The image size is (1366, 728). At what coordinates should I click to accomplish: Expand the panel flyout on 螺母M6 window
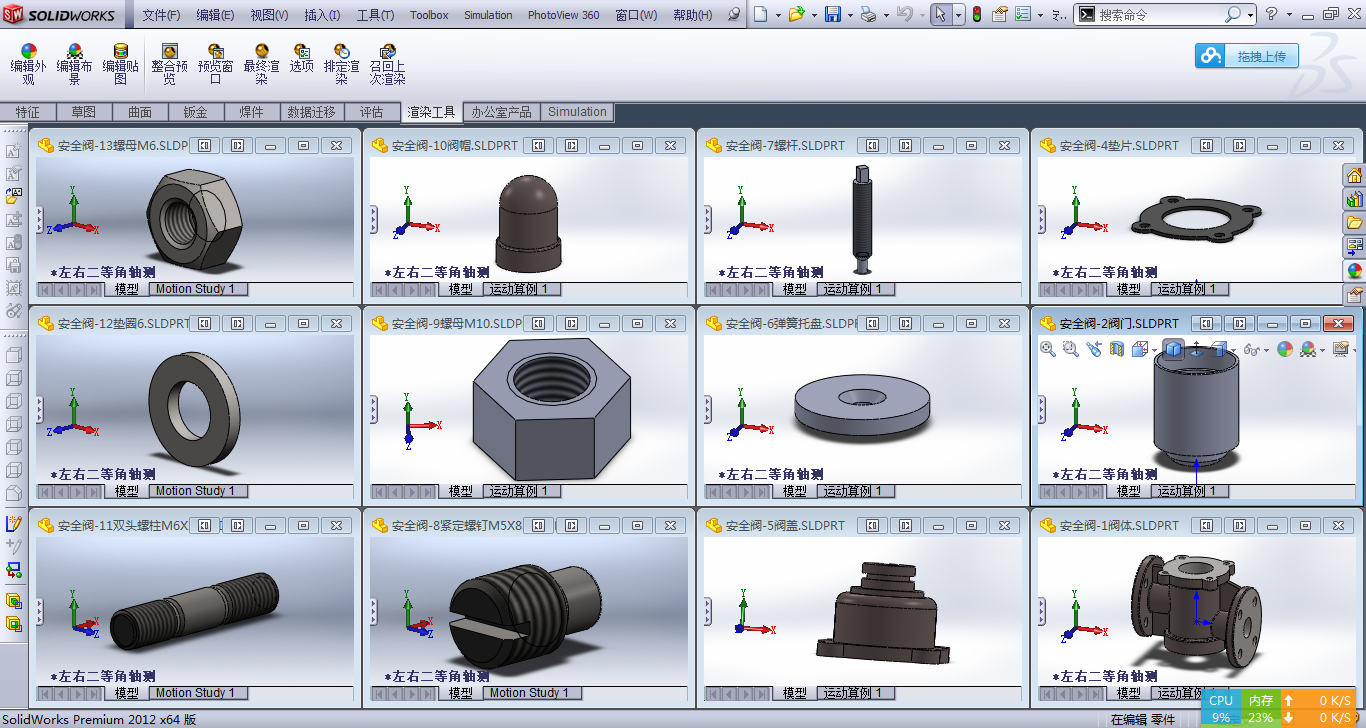(x=40, y=219)
